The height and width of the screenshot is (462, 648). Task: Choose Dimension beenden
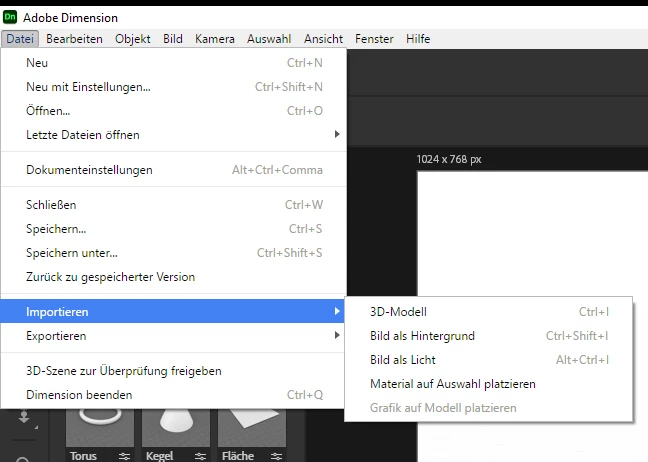[173, 395]
